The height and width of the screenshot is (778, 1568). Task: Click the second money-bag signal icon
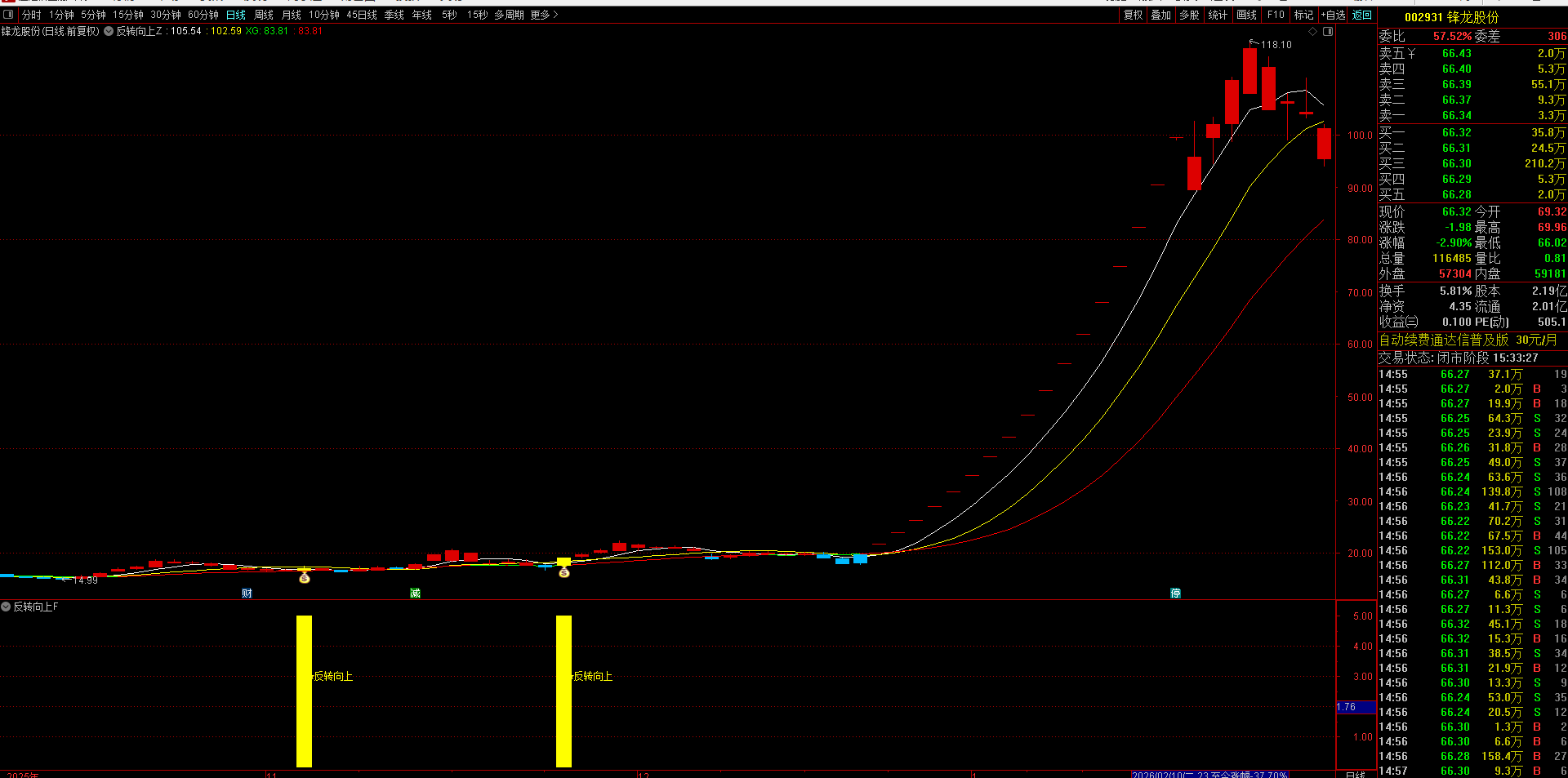(563, 572)
